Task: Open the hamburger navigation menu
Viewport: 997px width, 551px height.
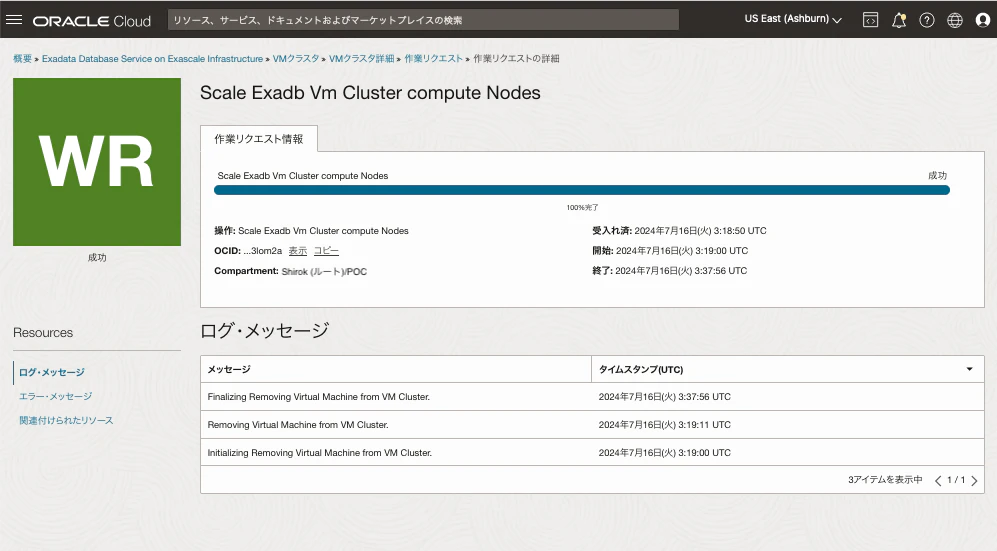Action: point(13,20)
